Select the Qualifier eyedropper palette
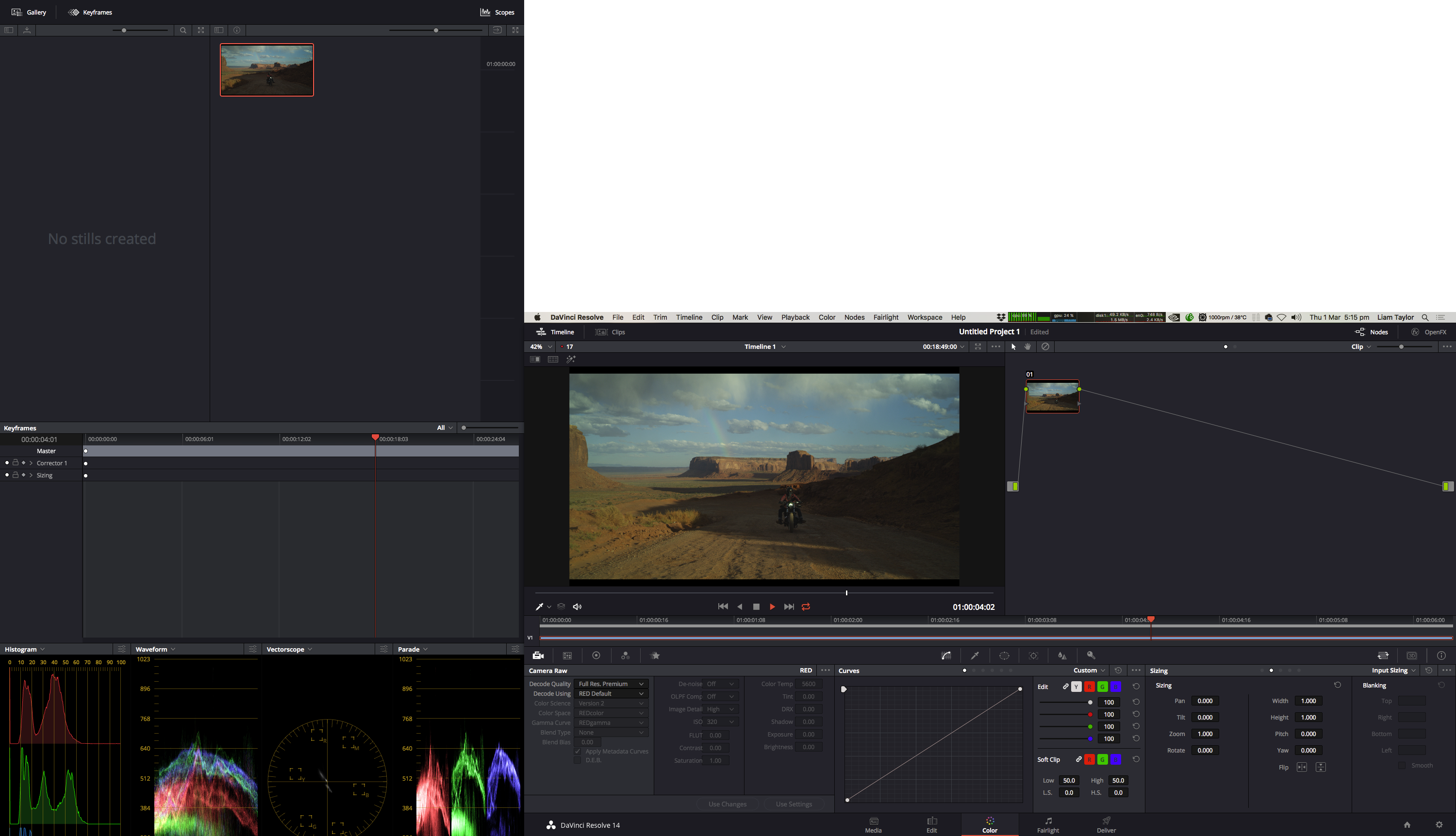 pyautogui.click(x=975, y=655)
